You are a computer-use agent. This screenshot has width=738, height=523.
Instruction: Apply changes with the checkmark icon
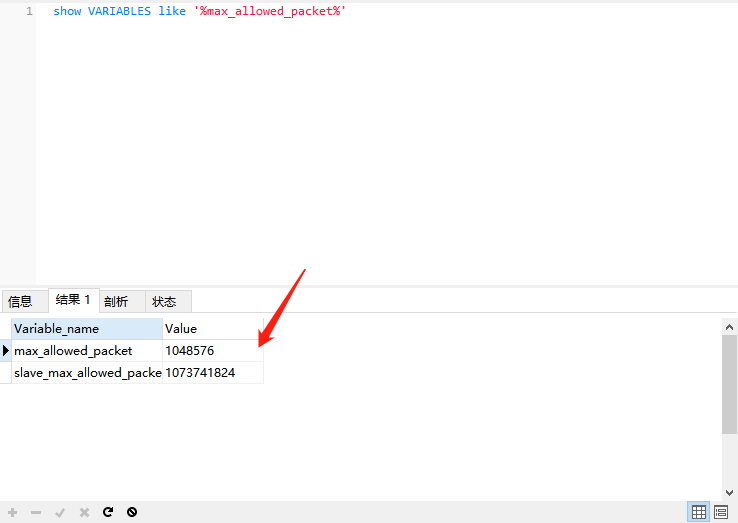60,512
